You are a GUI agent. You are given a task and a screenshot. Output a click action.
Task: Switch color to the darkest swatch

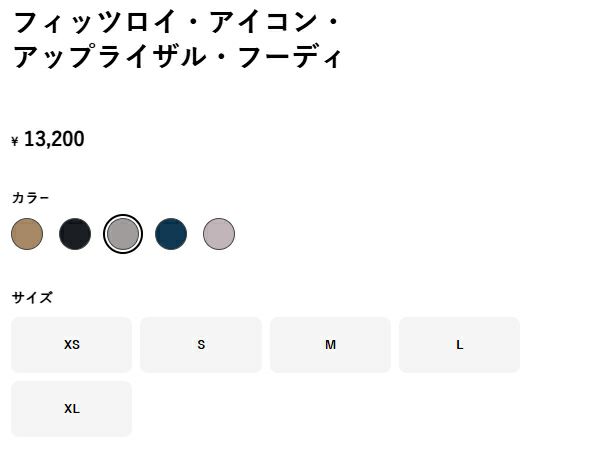(75, 234)
